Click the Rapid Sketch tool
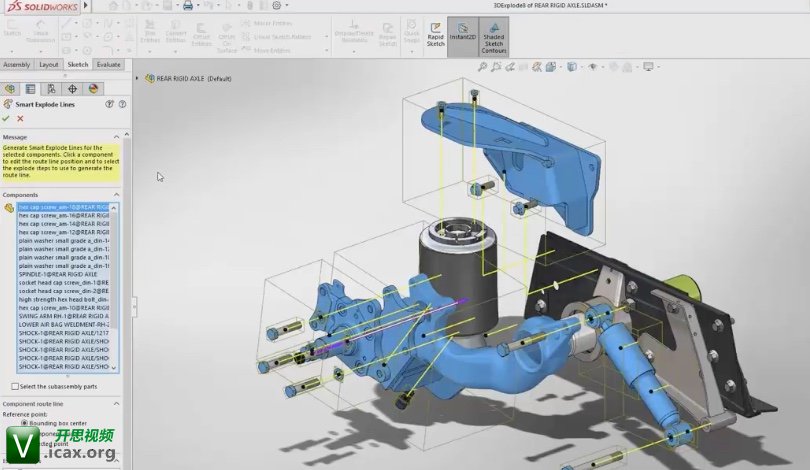Viewport: 810px width, 470px height. [x=436, y=34]
